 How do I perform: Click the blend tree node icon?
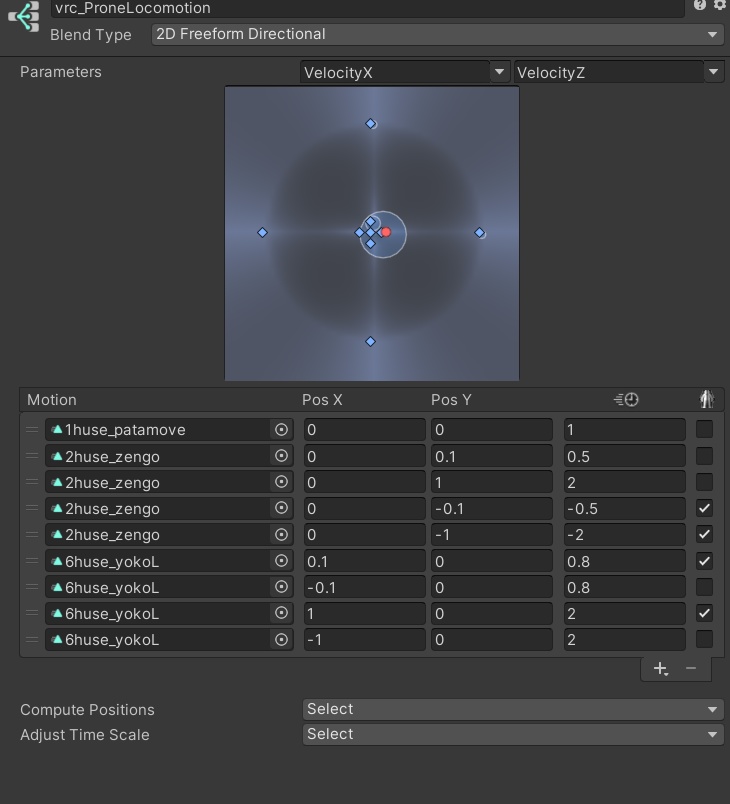pyautogui.click(x=24, y=16)
